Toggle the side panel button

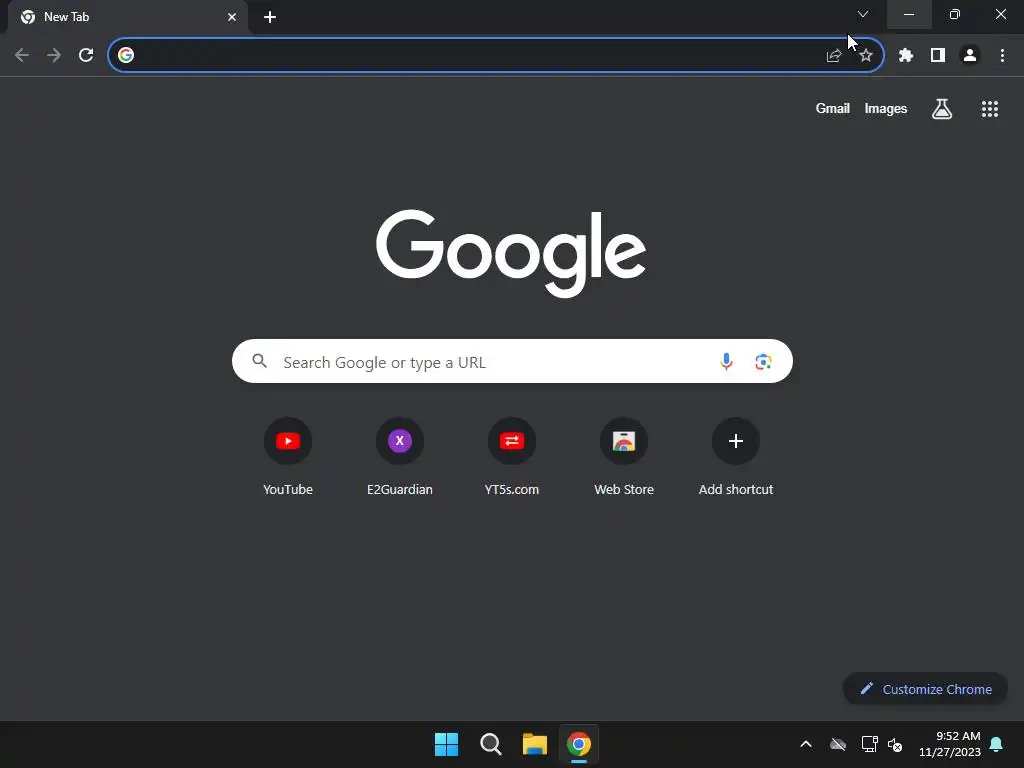938,56
